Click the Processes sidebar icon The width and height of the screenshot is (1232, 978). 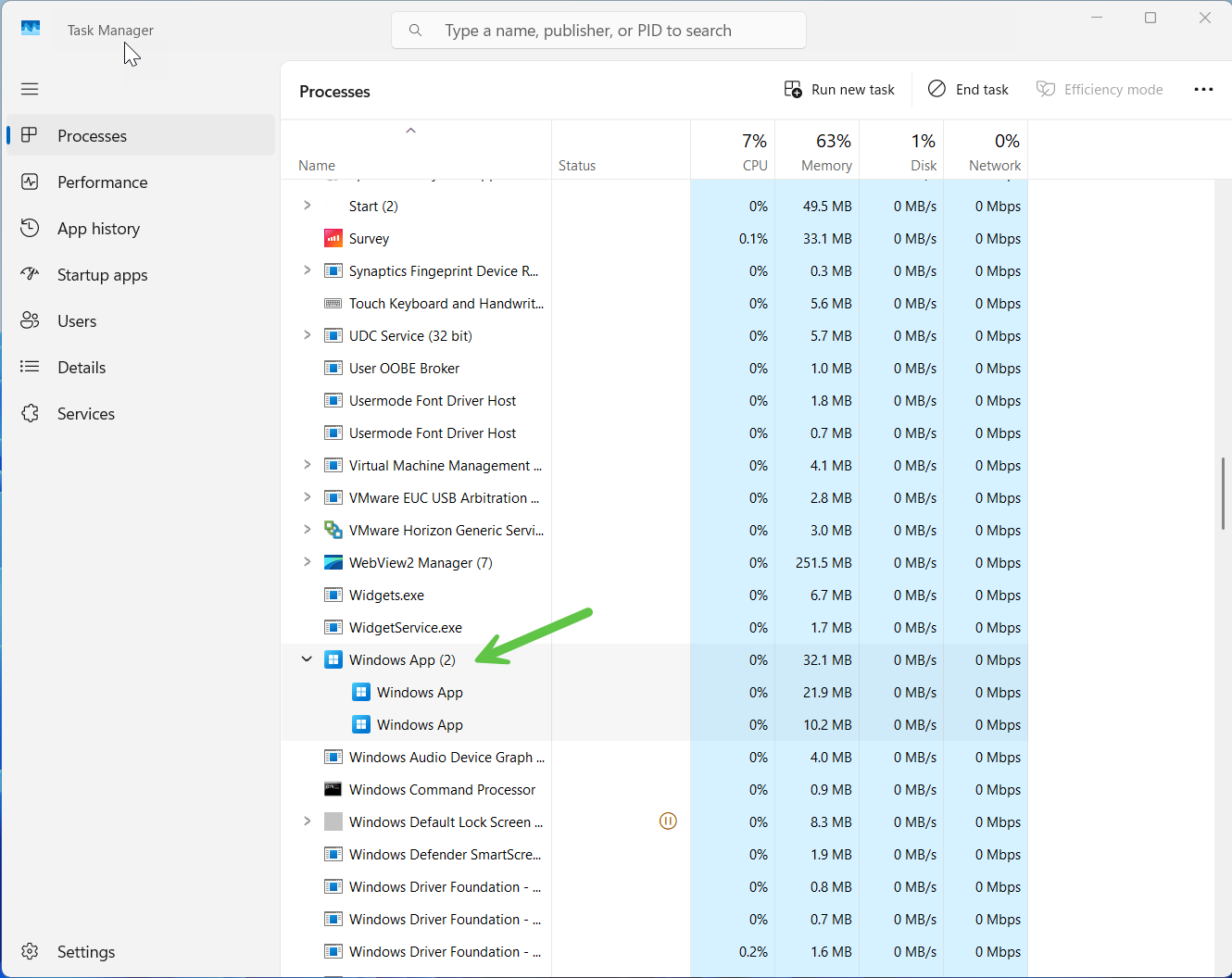pyautogui.click(x=30, y=135)
